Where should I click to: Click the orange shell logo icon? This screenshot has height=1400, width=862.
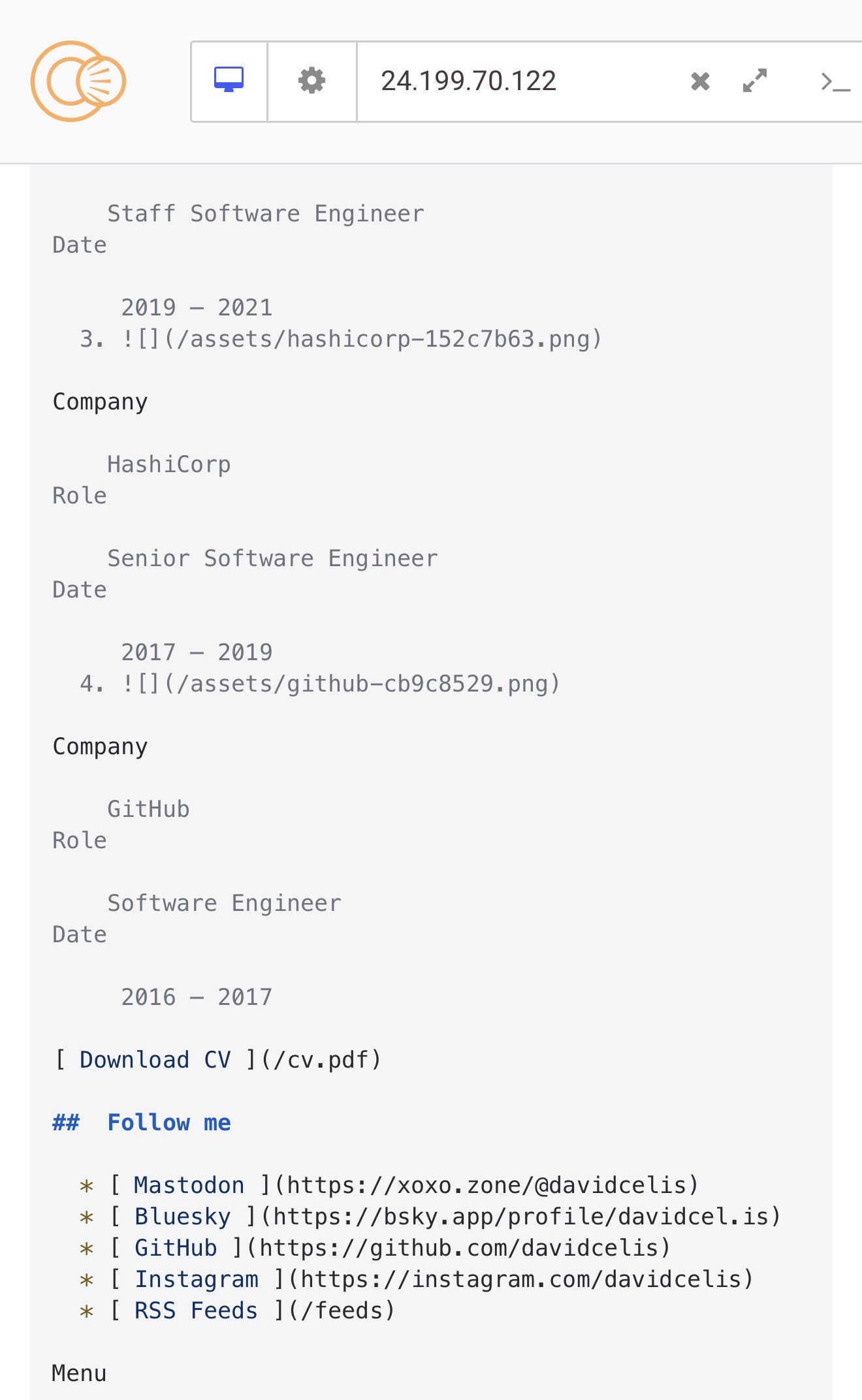pos(78,82)
